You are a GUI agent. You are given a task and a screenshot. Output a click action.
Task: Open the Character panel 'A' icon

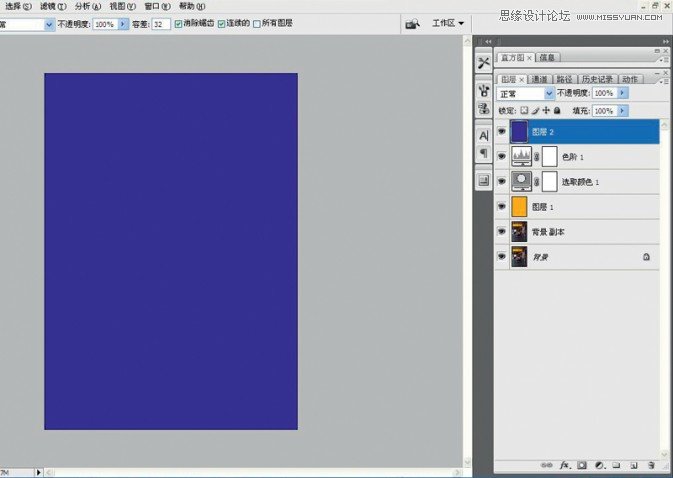(x=484, y=134)
